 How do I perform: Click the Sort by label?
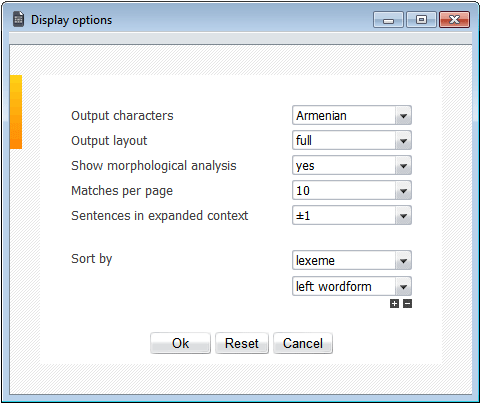point(92,259)
